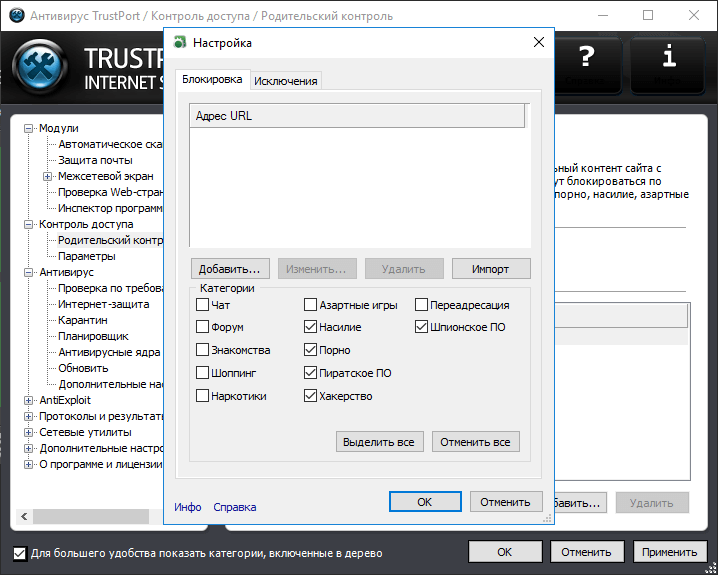Open the Инфо link
This screenshot has width=718, height=575.
tap(188, 507)
